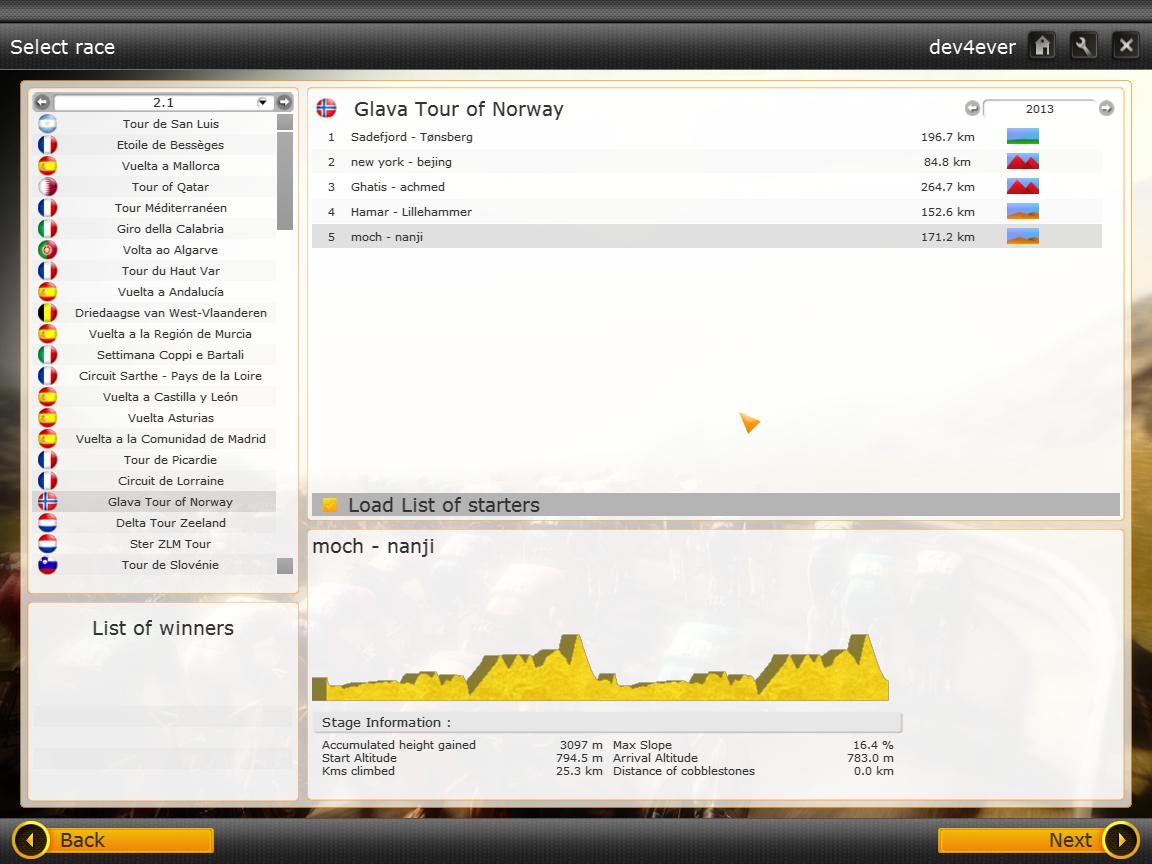Click the home icon in top bar
The width and height of the screenshot is (1152, 864).
pyautogui.click(x=1043, y=46)
